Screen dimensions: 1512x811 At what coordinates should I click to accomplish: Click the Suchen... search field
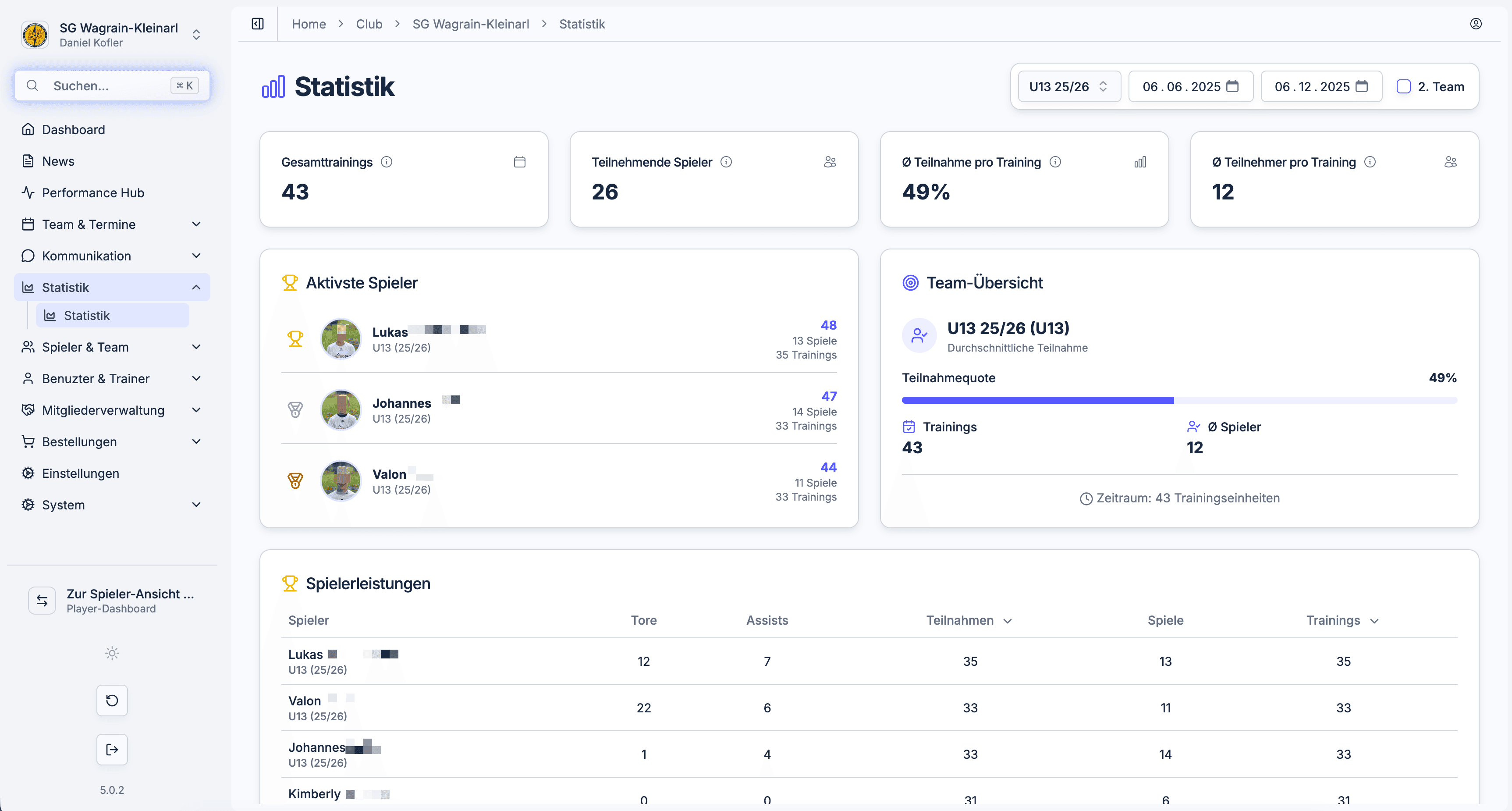tap(112, 86)
